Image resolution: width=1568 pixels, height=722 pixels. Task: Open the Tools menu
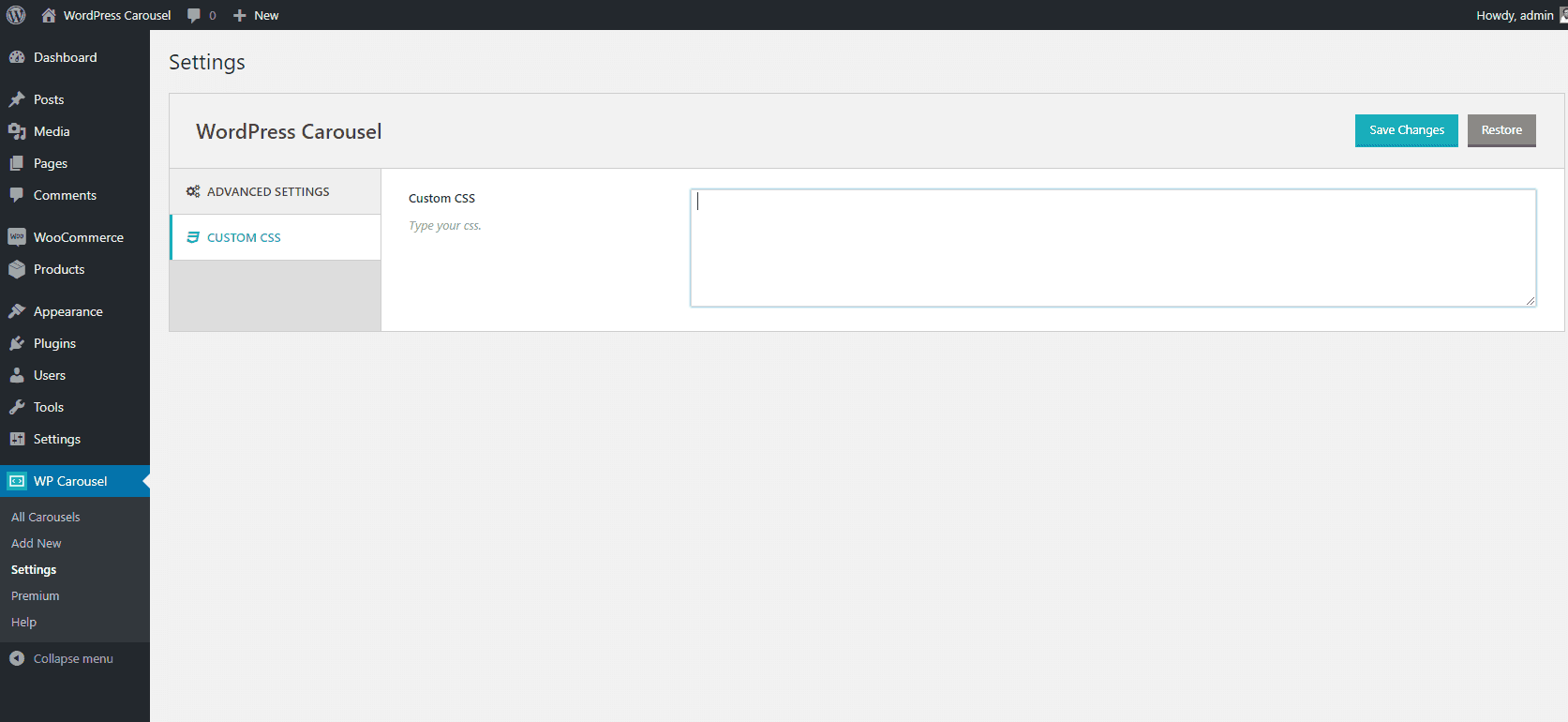tap(75, 407)
